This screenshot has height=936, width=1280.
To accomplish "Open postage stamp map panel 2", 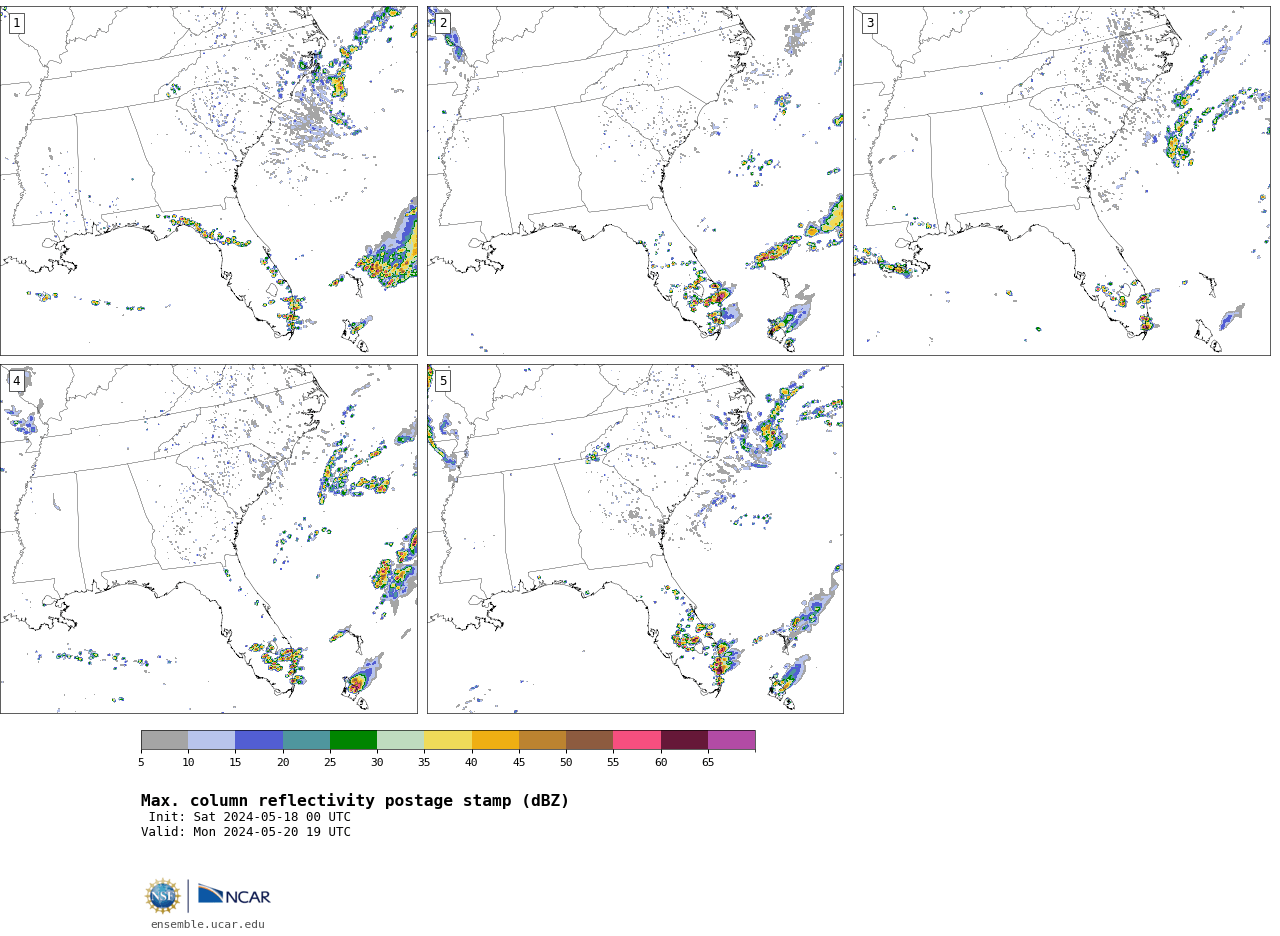I will pyautogui.click(x=635, y=181).
